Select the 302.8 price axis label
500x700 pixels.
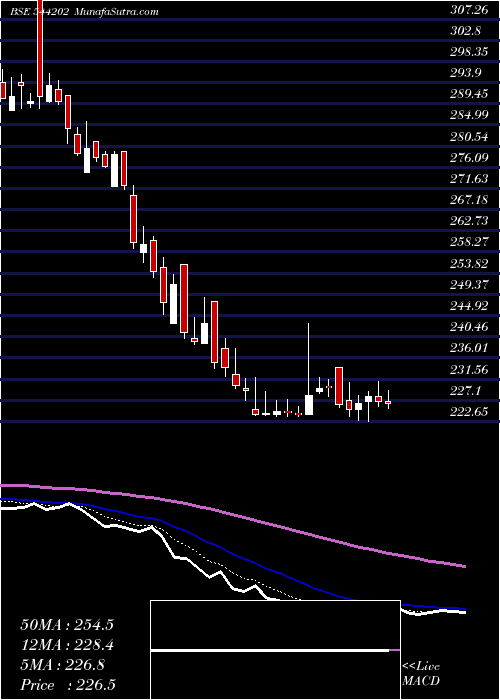(465, 31)
